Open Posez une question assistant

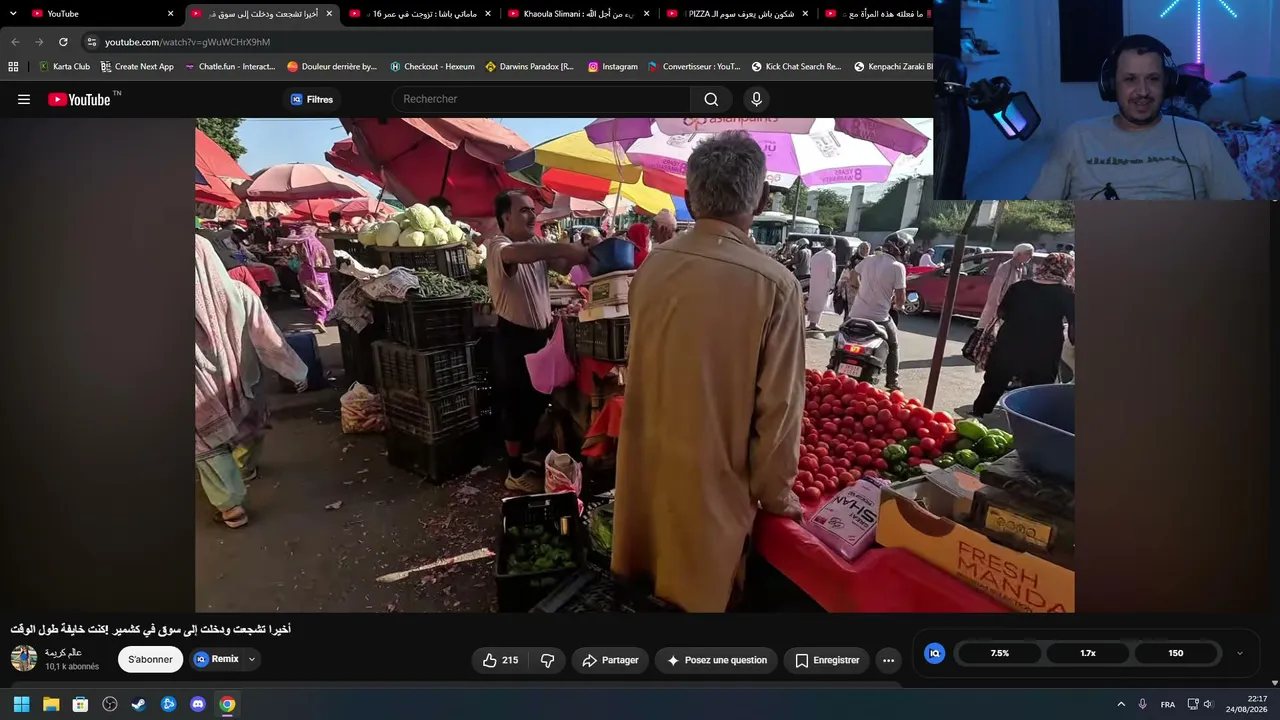click(x=716, y=660)
